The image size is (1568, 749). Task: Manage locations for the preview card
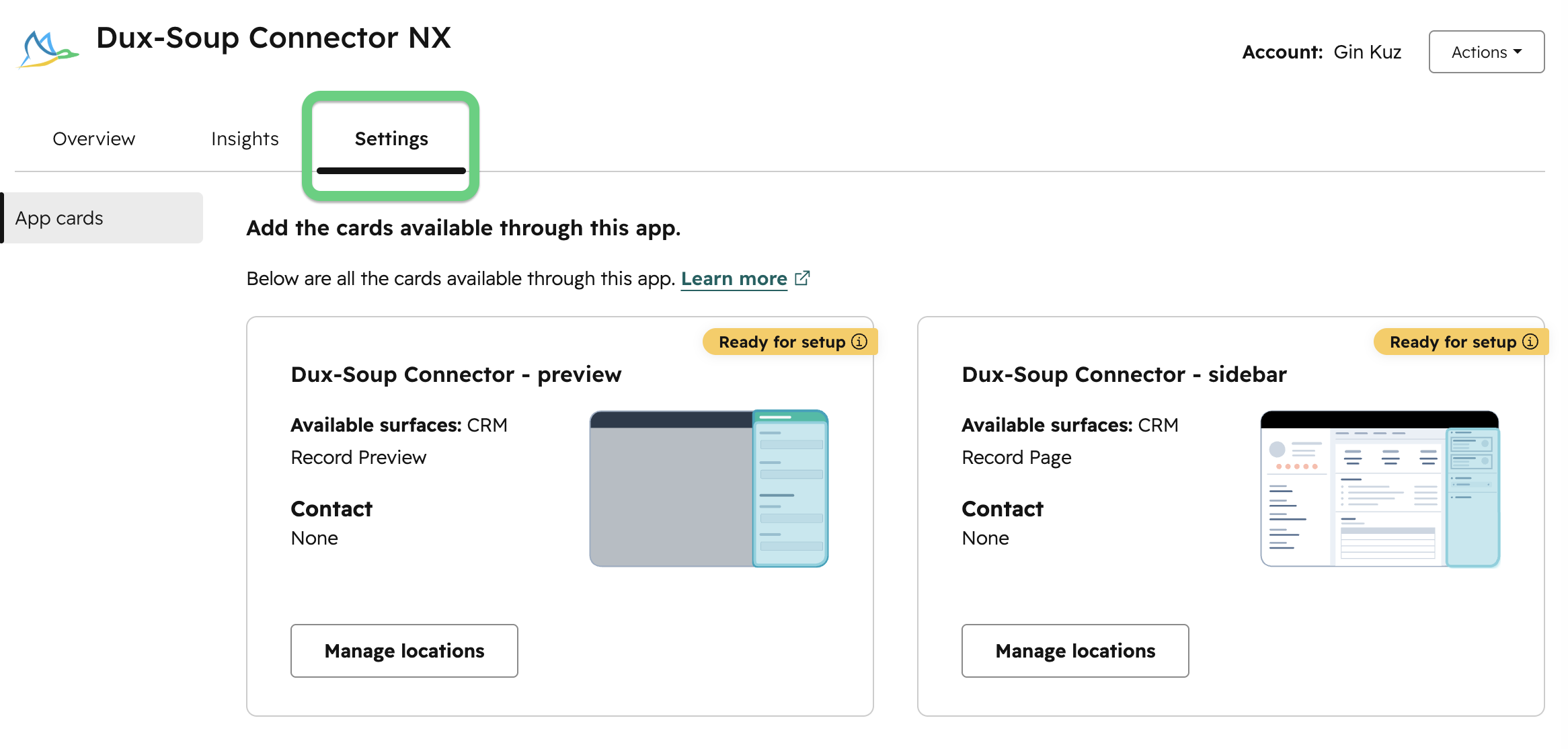(x=404, y=651)
